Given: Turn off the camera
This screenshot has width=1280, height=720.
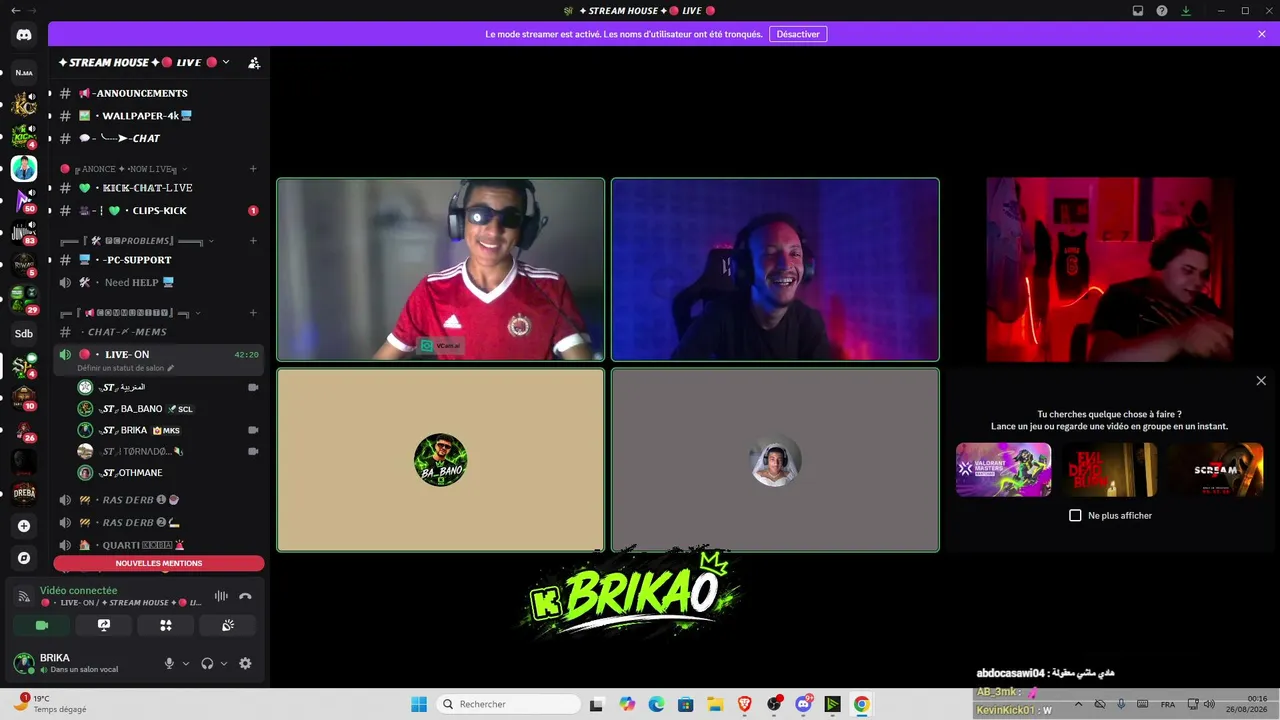Looking at the screenshot, I should pos(42,625).
